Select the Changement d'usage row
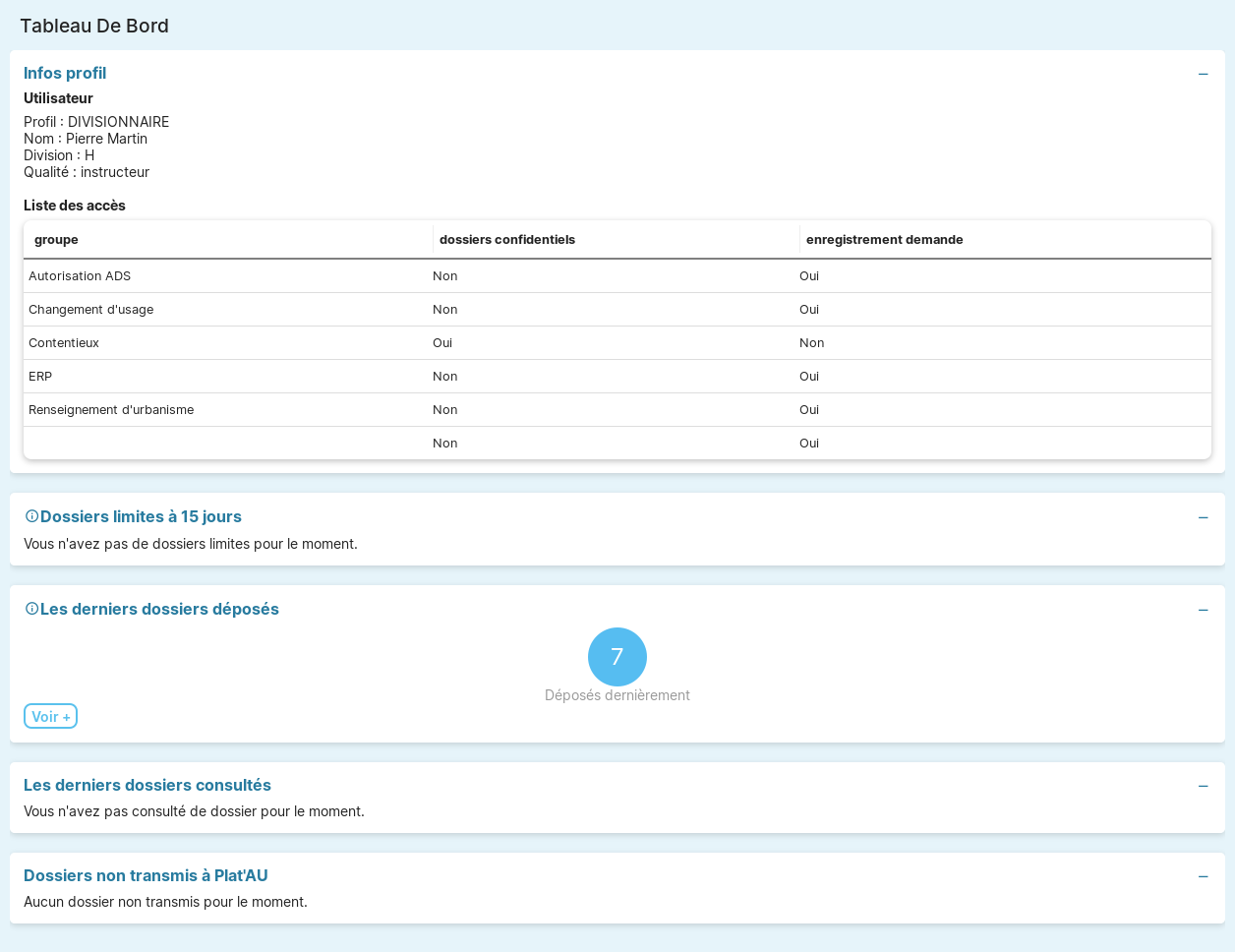 coord(90,310)
